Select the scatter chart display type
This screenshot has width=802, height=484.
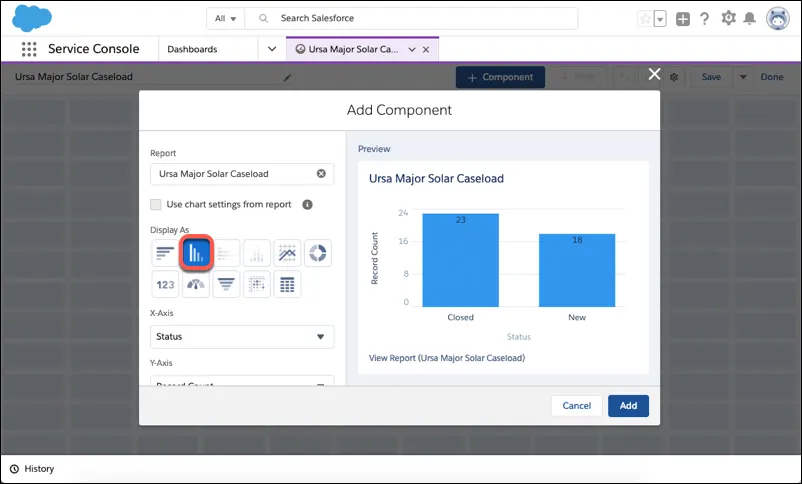coord(257,284)
